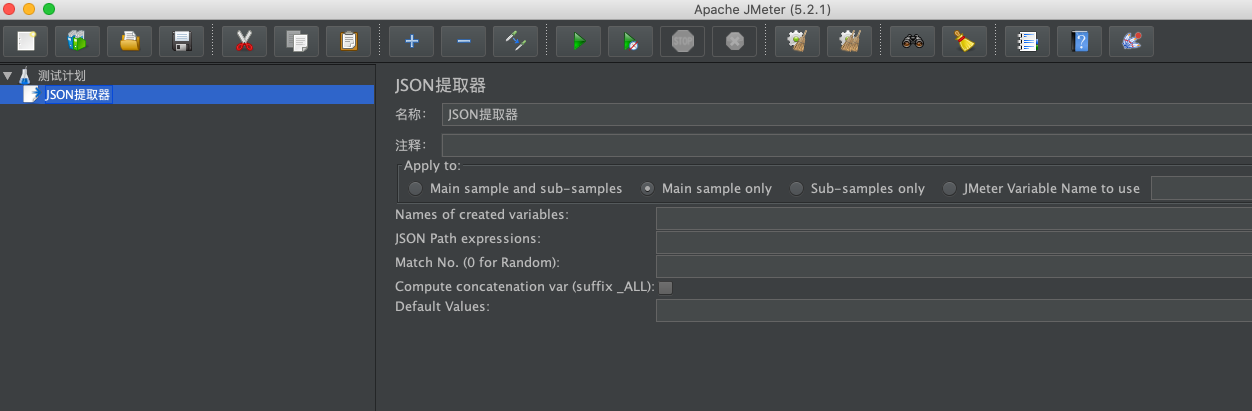The height and width of the screenshot is (411, 1252).
Task: Focus the Names of created variables field
Action: (x=953, y=218)
